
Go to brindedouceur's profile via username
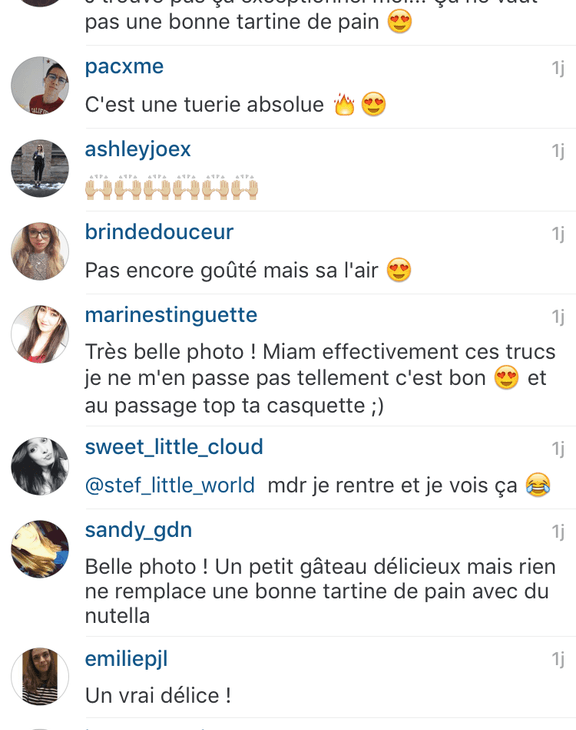(159, 232)
